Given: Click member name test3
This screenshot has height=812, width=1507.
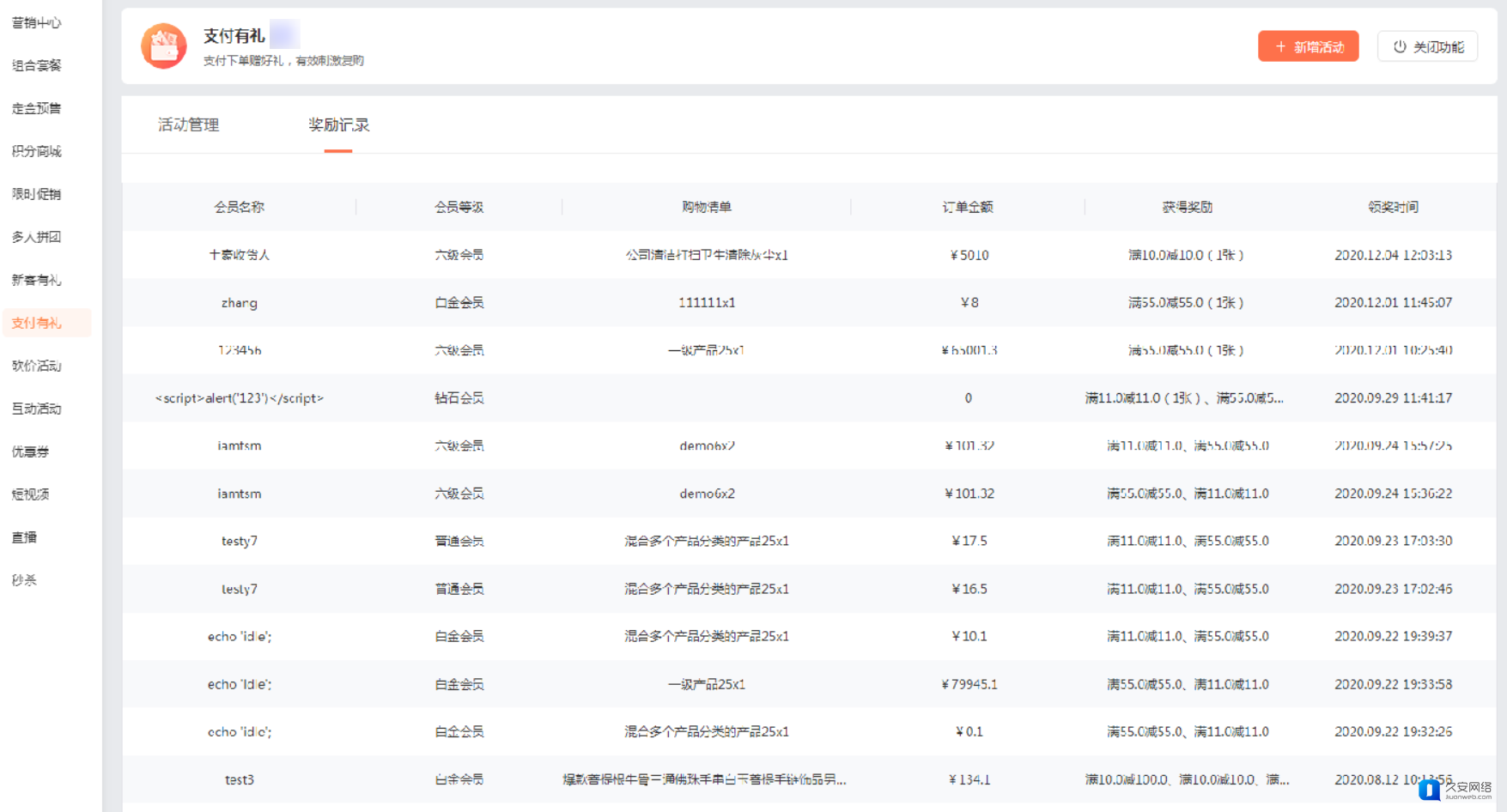Looking at the screenshot, I should tap(240, 779).
